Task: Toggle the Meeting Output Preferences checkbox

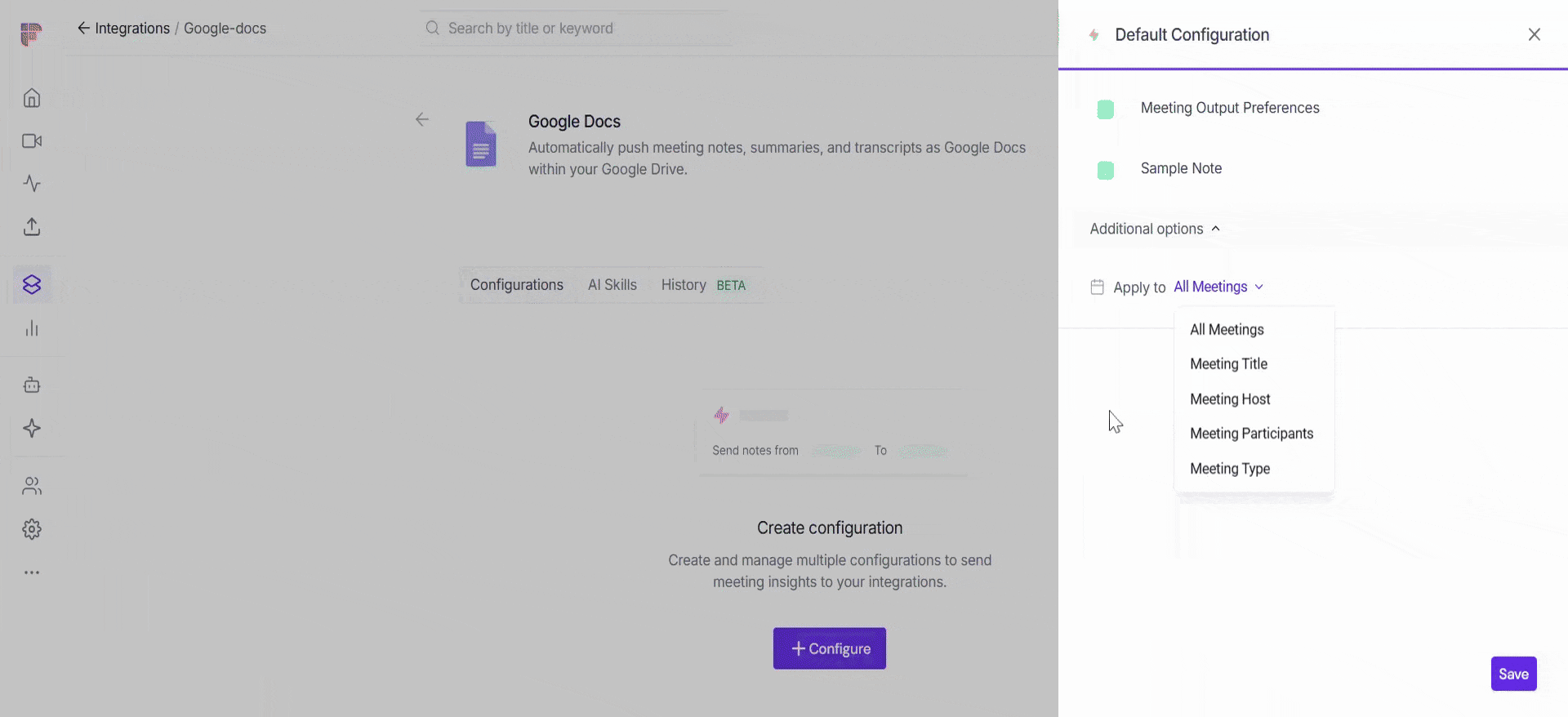Action: 1105,109
